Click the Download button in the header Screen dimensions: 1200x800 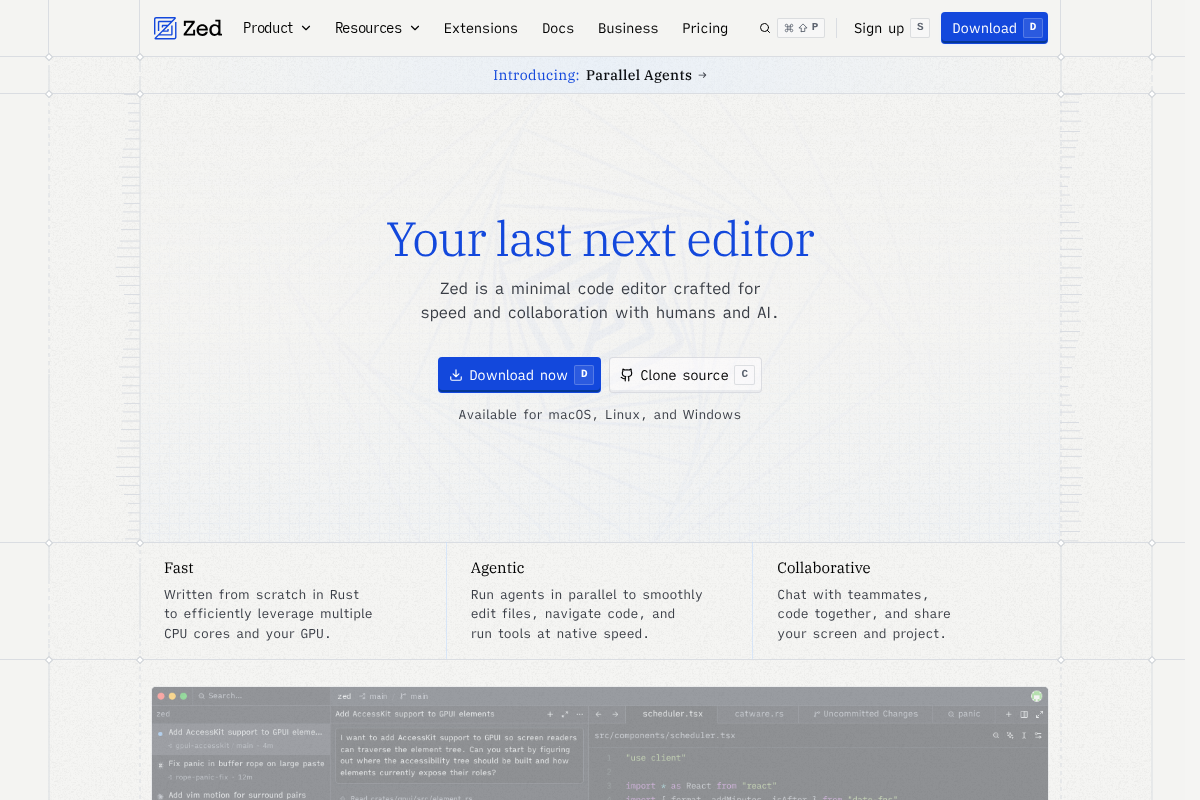(994, 28)
